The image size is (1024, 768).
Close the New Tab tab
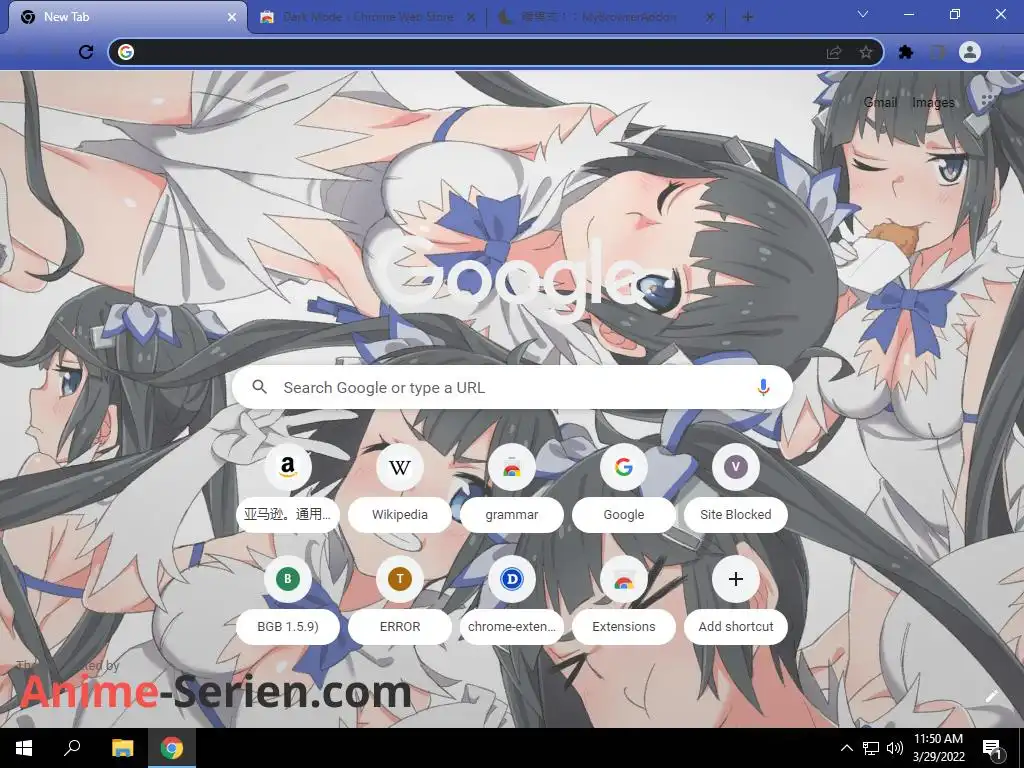pos(231,17)
